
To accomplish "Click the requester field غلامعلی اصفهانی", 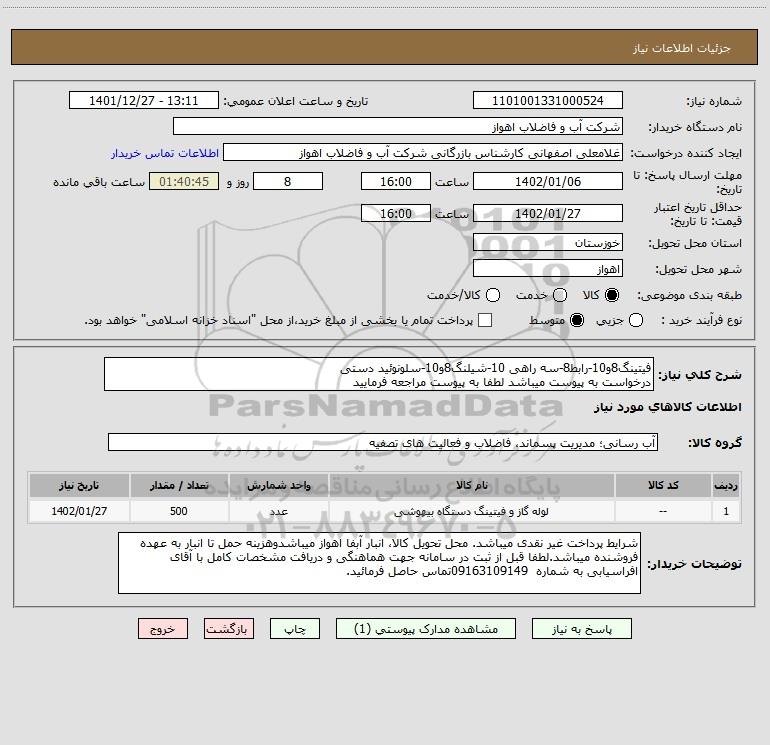I will click(423, 153).
